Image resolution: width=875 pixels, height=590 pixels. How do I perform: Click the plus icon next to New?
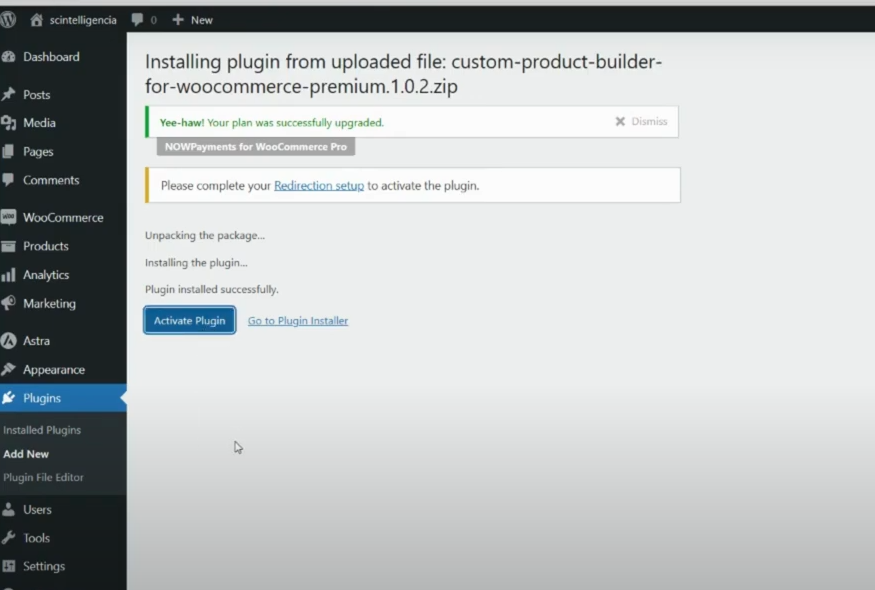178,20
